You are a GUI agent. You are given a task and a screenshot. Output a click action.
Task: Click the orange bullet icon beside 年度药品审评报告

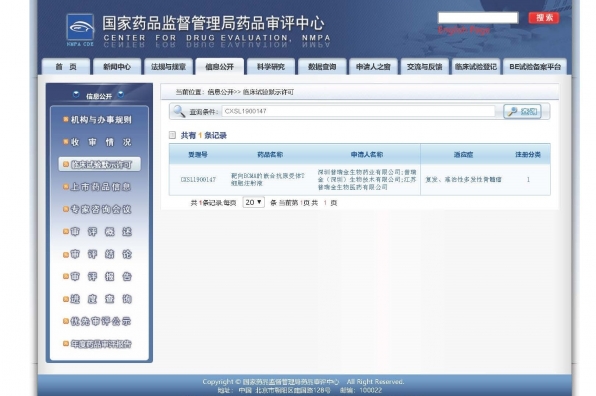pos(66,344)
